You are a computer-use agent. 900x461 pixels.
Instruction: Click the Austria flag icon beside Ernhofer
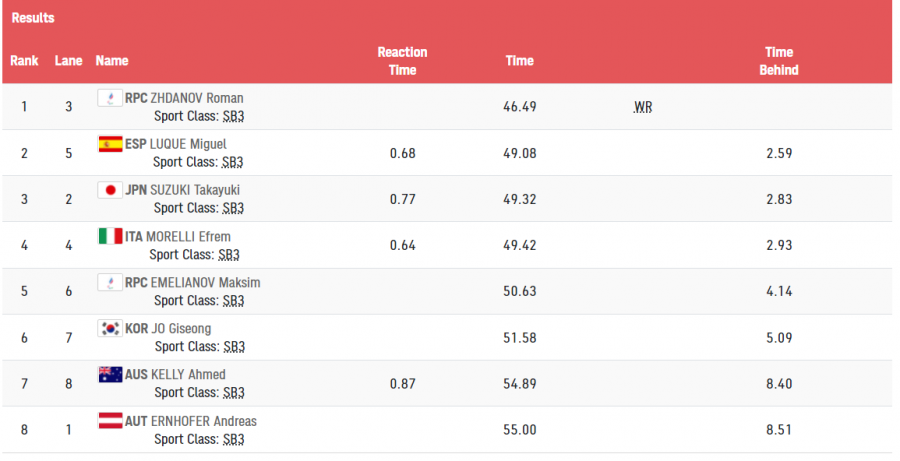110,420
